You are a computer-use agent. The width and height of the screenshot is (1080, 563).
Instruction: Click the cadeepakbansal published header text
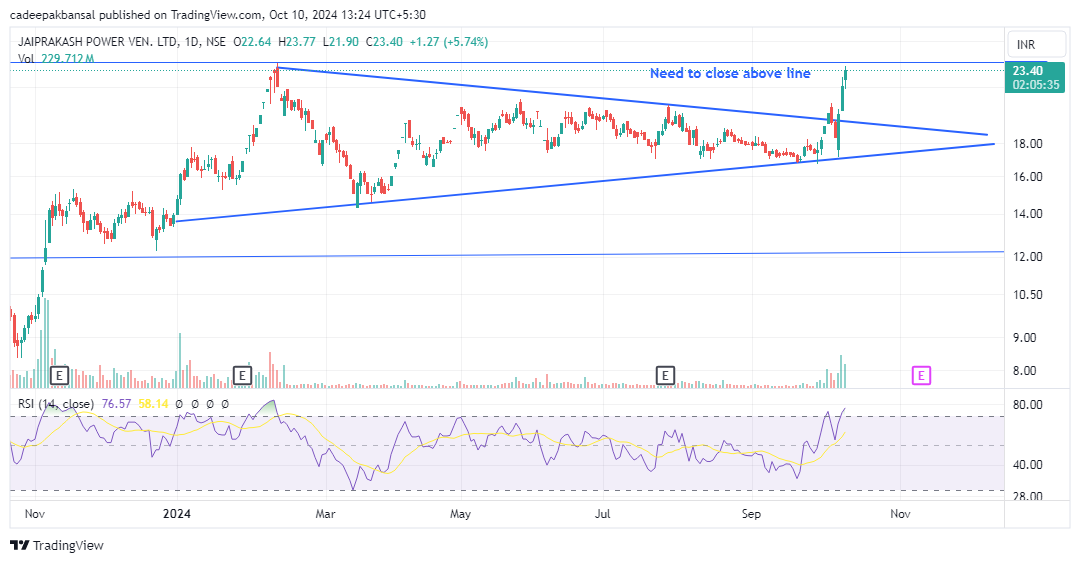point(218,14)
